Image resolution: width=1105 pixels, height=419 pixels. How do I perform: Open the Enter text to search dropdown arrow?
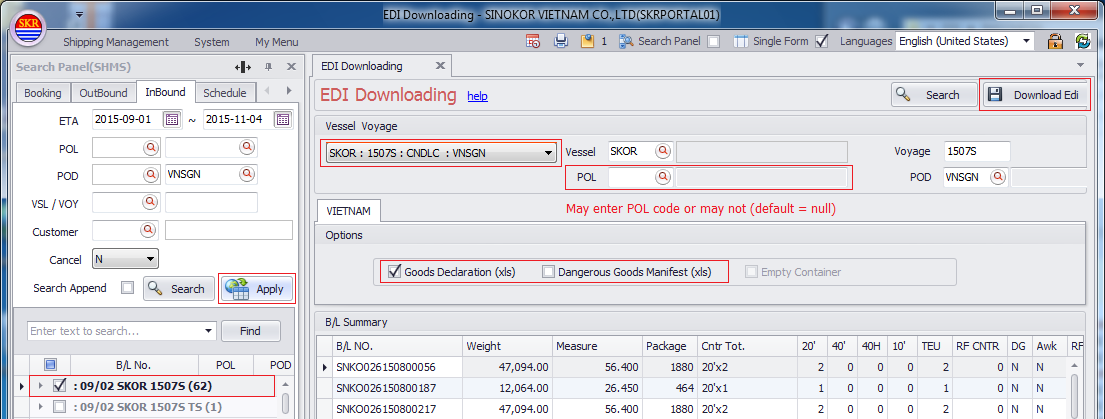tap(209, 331)
